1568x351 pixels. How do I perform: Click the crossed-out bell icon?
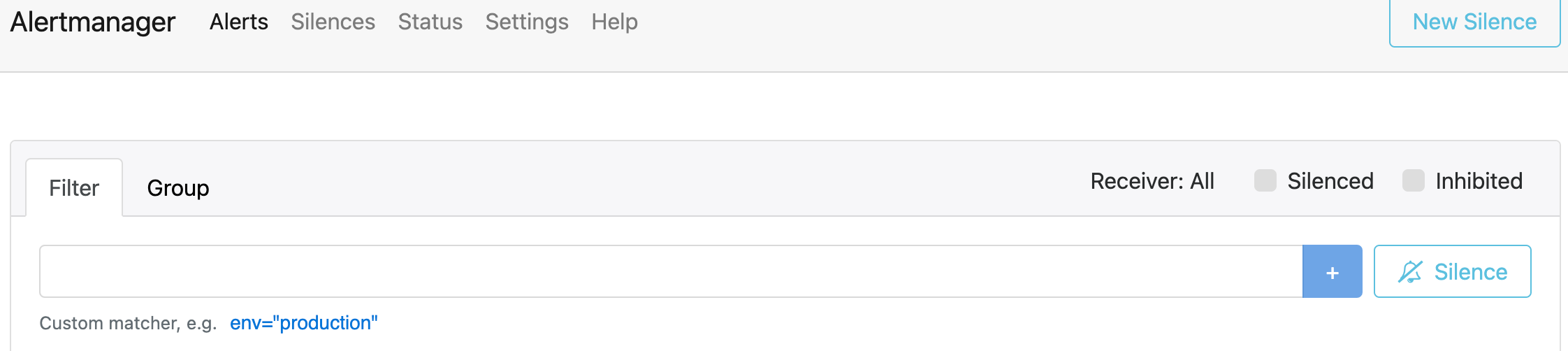pos(1410,271)
